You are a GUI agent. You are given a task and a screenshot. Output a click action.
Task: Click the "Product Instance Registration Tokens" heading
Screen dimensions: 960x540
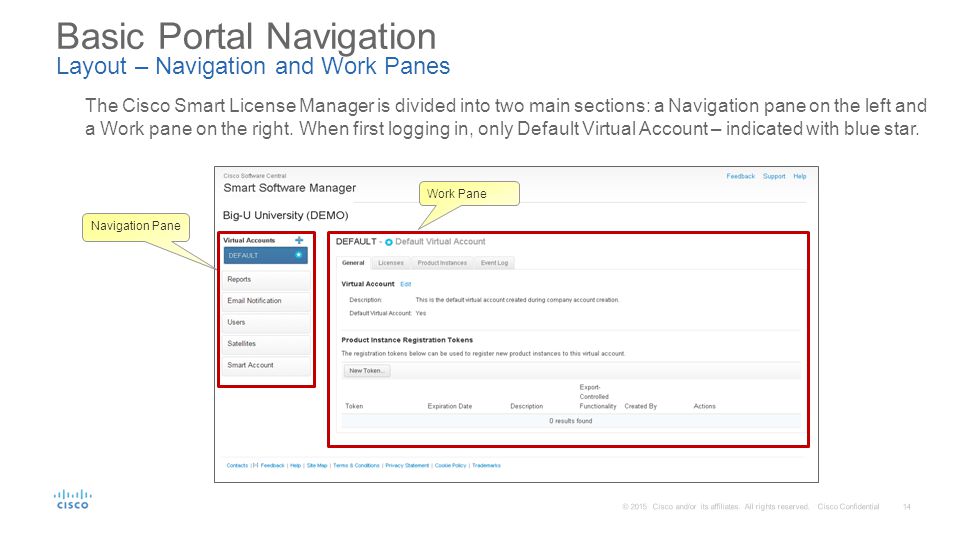[x=407, y=340]
